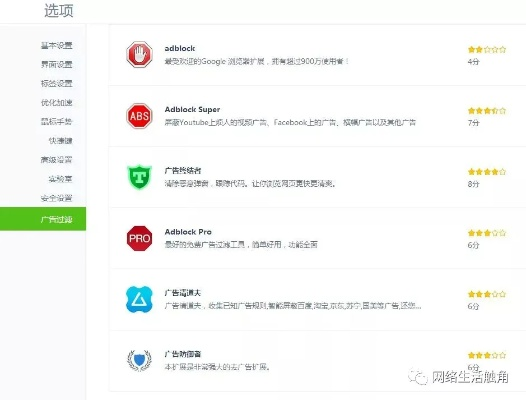Open the 实验室 section
Image resolution: width=526 pixels, height=400 pixels.
pyautogui.click(x=60, y=179)
